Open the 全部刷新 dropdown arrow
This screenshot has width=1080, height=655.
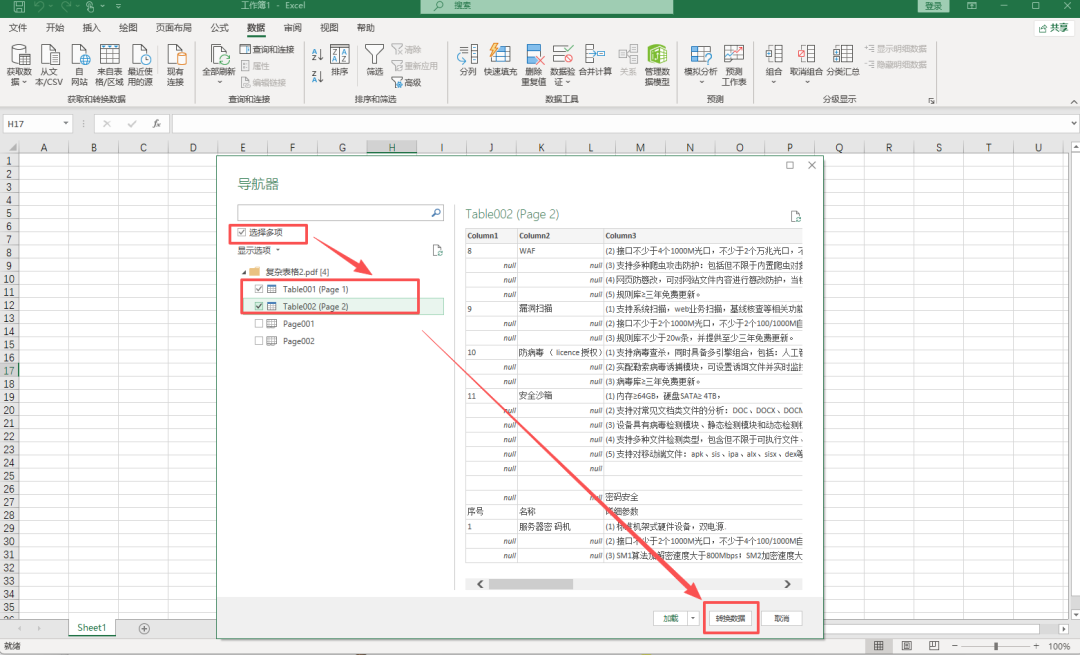(x=219, y=82)
